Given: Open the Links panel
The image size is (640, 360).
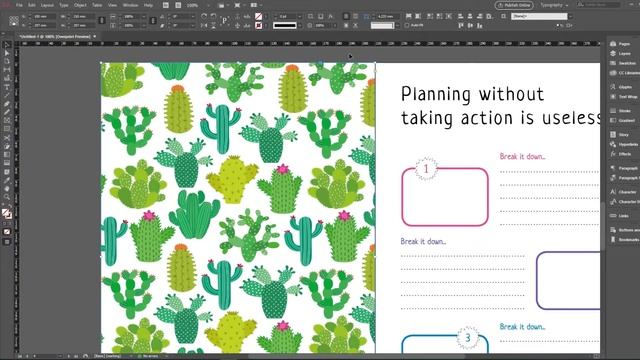Looking at the screenshot, I should [620, 216].
